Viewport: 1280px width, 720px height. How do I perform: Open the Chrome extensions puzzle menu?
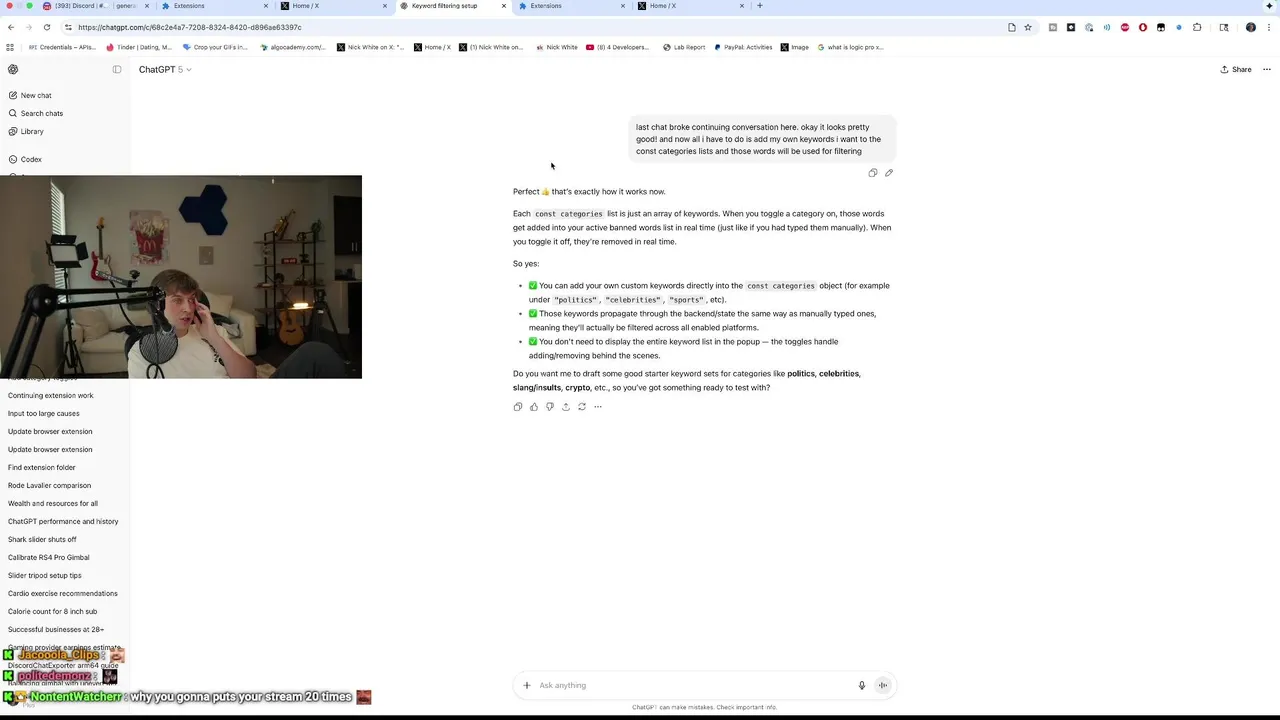(1197, 27)
